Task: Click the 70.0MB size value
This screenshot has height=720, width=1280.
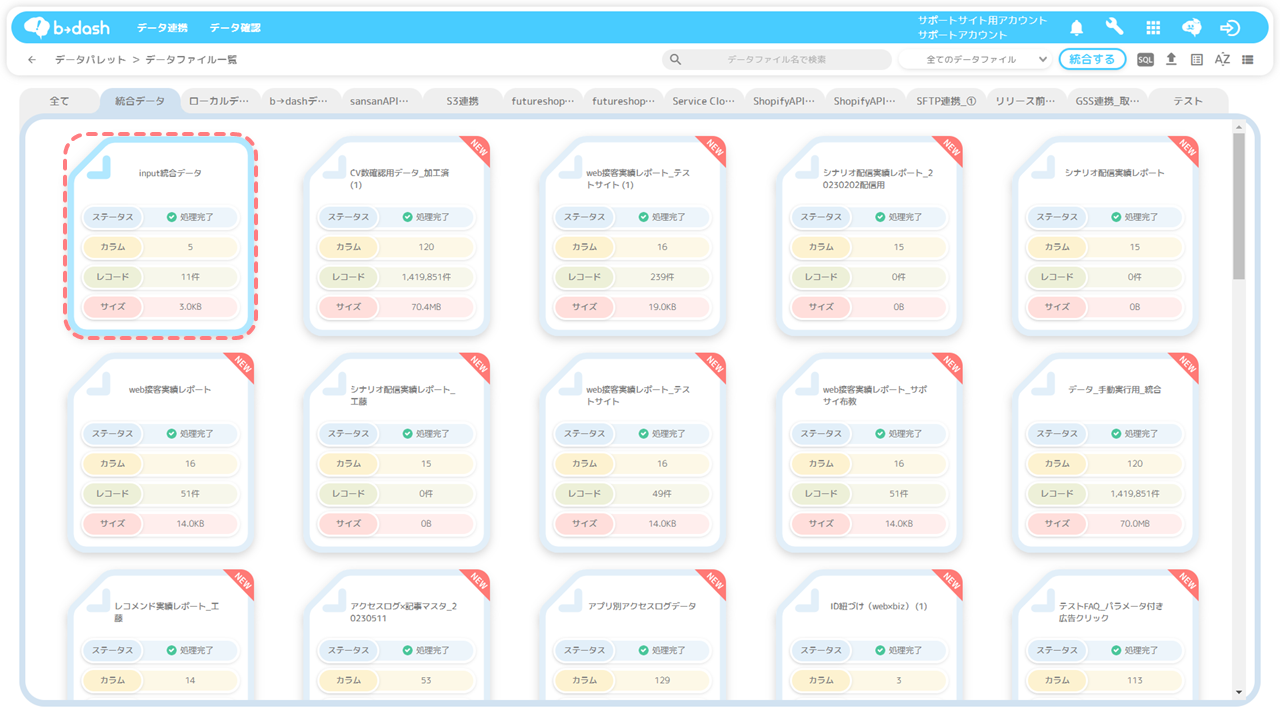Action: pos(1134,523)
